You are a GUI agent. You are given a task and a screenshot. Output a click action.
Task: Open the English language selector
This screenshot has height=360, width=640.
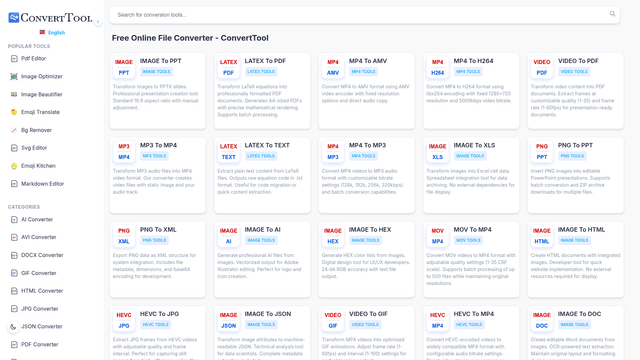[x=52, y=32]
